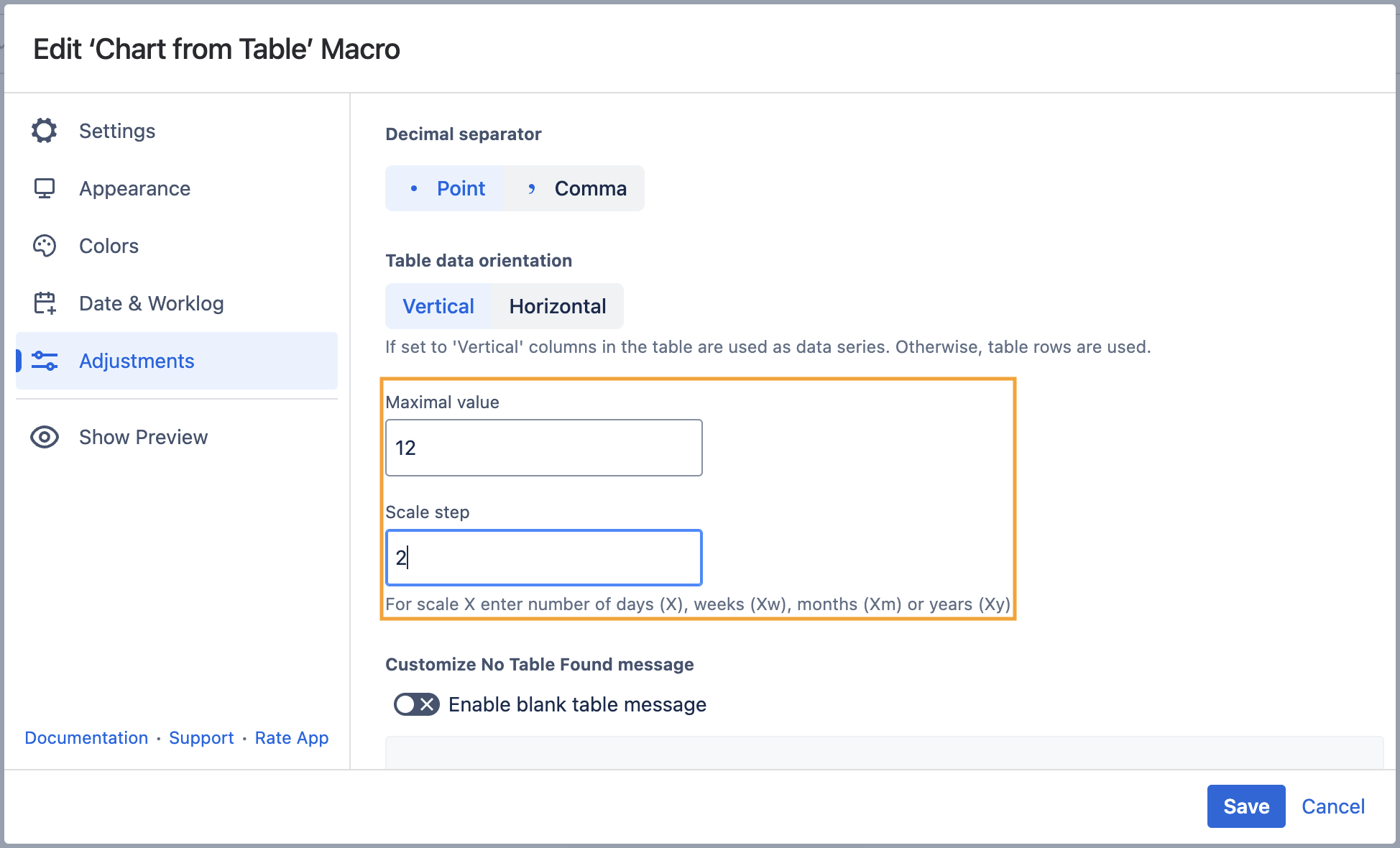Select Comma as decimal separator

(574, 188)
